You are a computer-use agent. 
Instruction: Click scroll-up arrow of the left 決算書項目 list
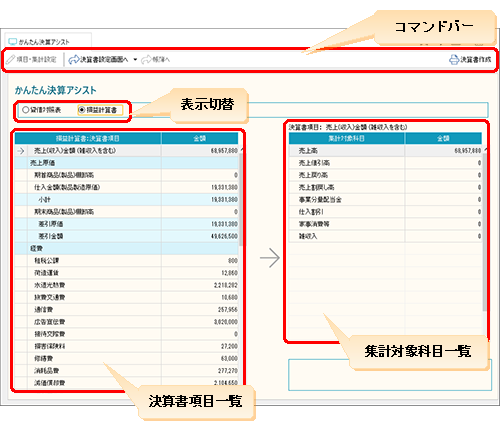click(x=242, y=150)
